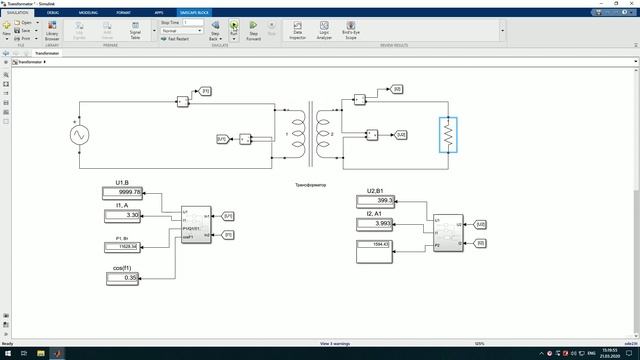Click the MATLAB taskbar icon
The image size is (640, 360).
click(57, 353)
